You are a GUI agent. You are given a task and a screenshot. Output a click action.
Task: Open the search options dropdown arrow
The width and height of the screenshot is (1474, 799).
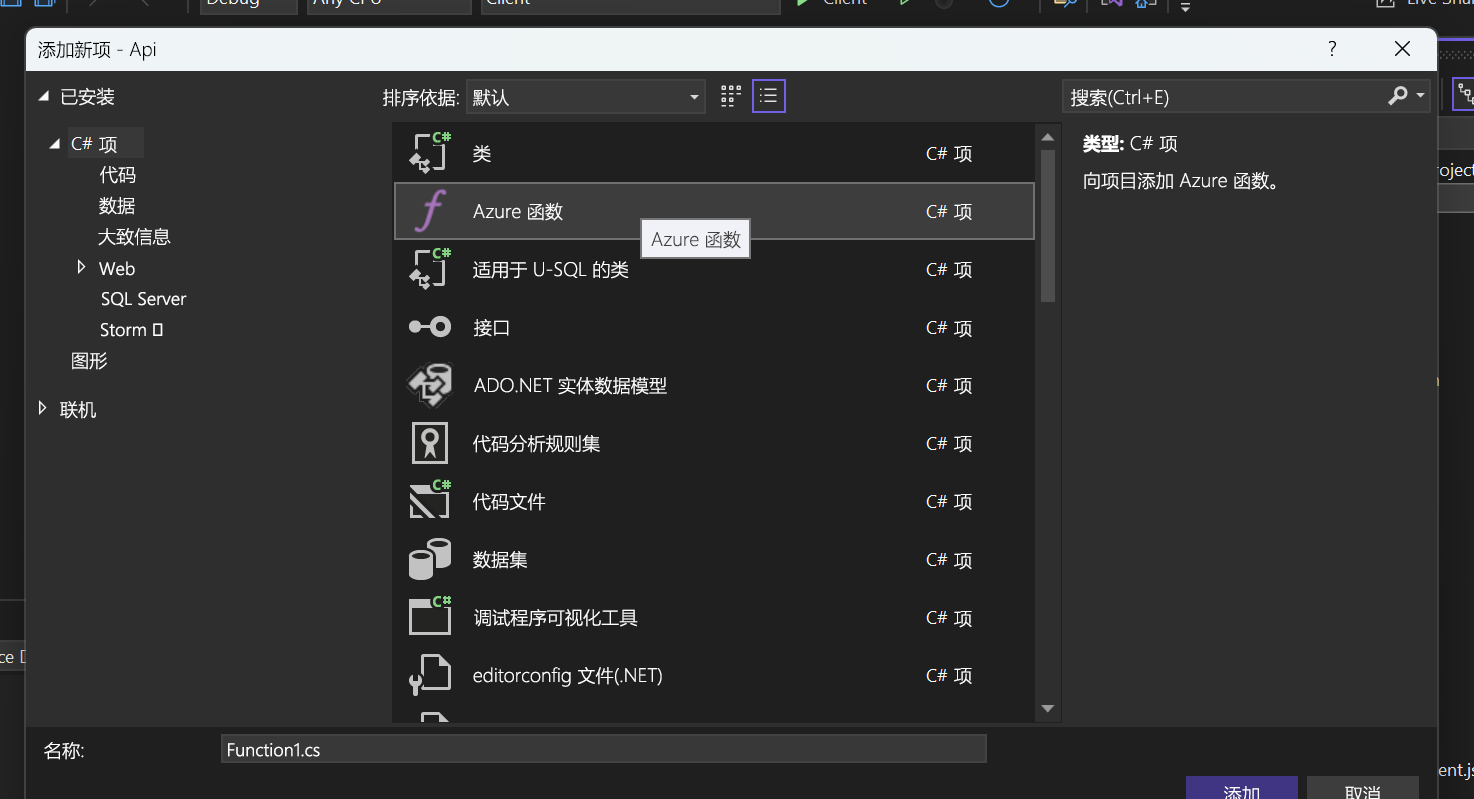[1420, 96]
